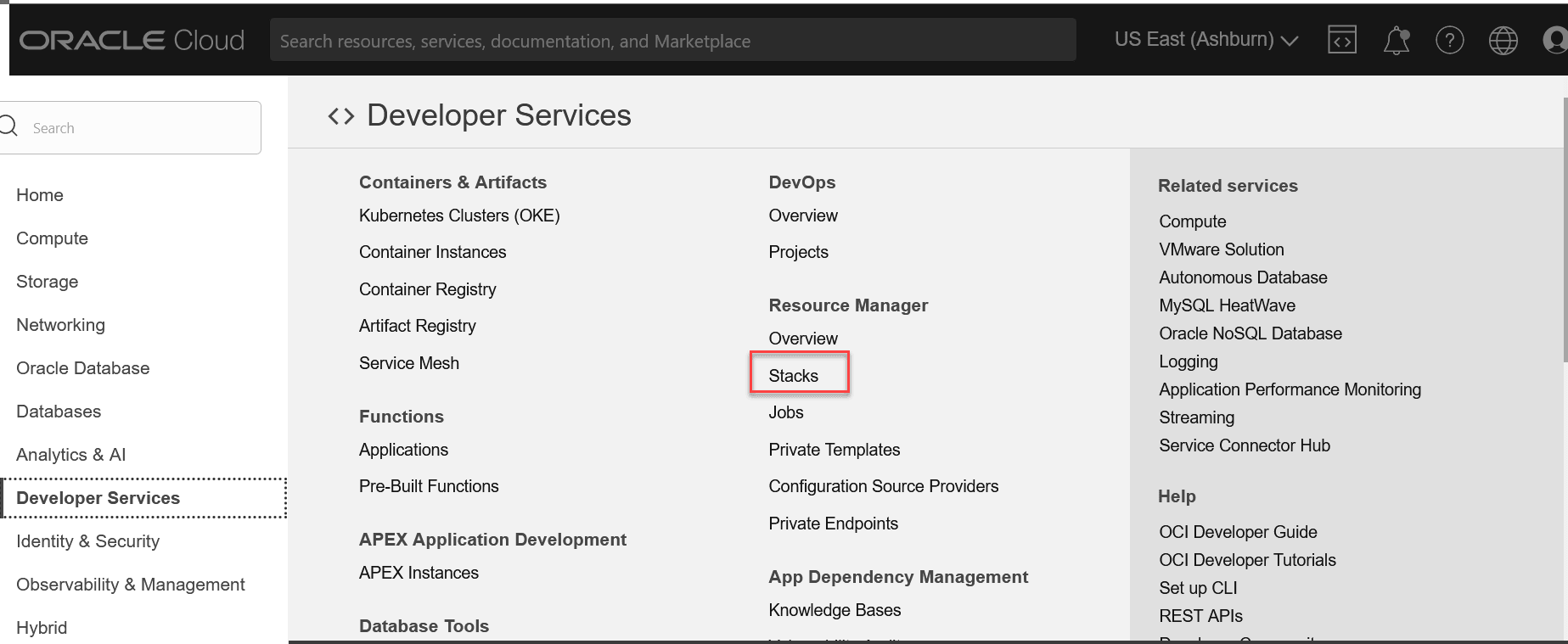
Task: Open Logging related service
Action: tap(1189, 361)
